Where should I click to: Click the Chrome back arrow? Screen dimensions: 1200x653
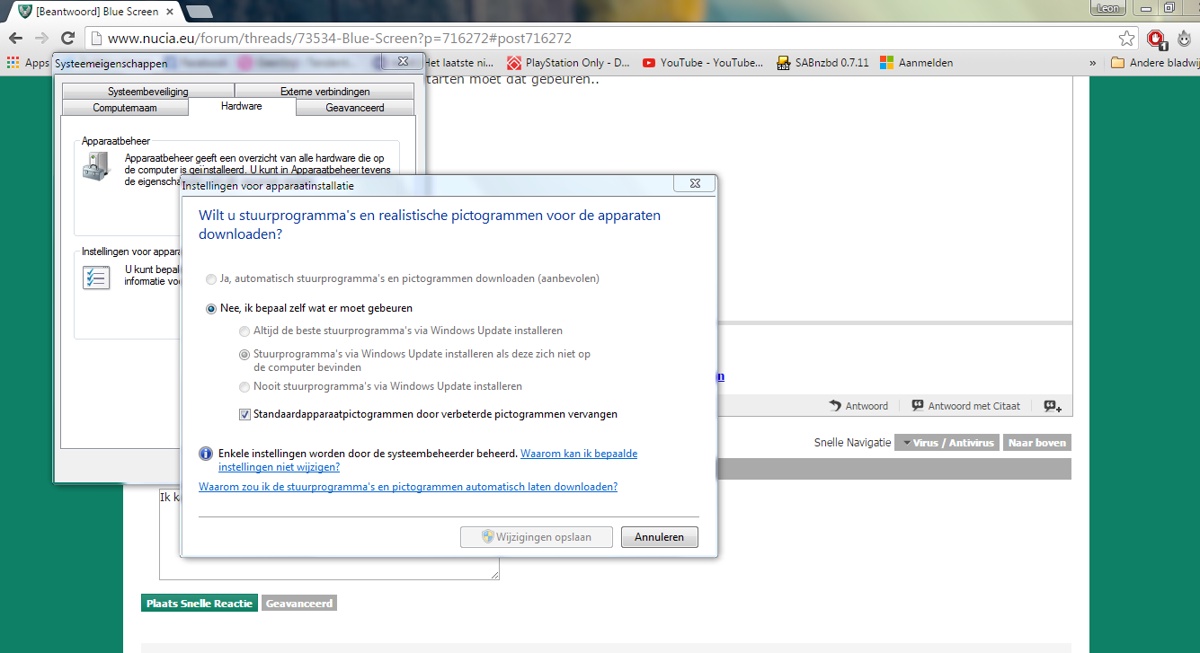point(16,38)
